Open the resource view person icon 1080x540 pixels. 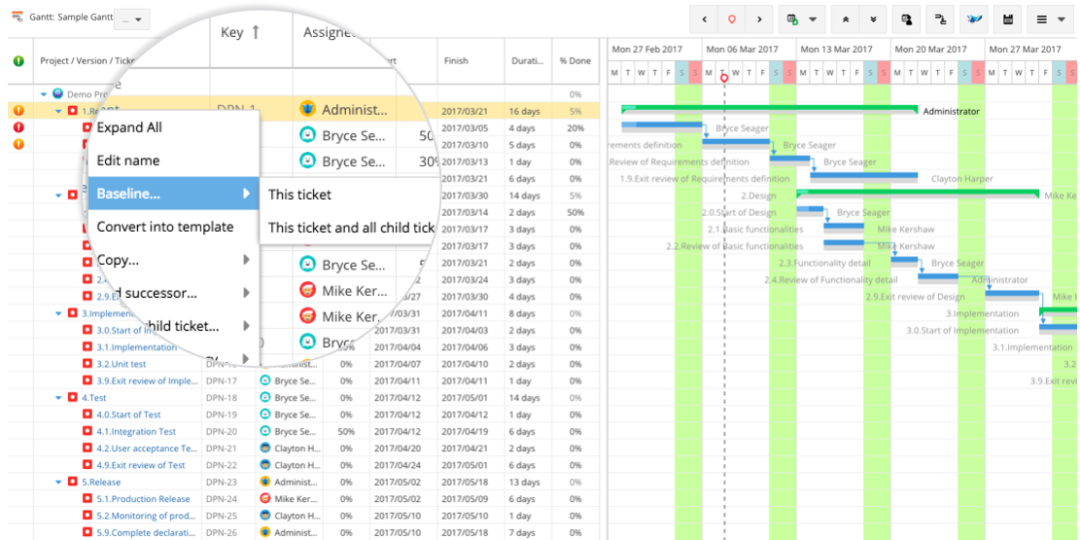click(x=907, y=19)
